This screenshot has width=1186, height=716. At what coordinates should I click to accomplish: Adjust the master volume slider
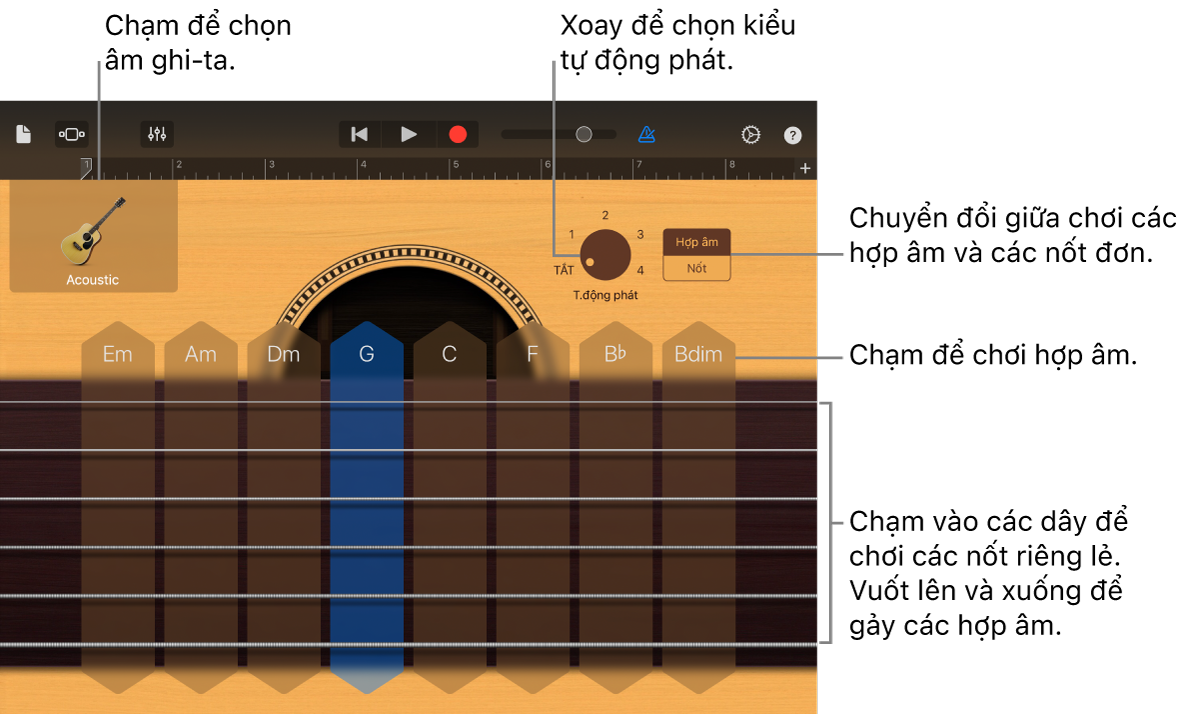pyautogui.click(x=583, y=134)
